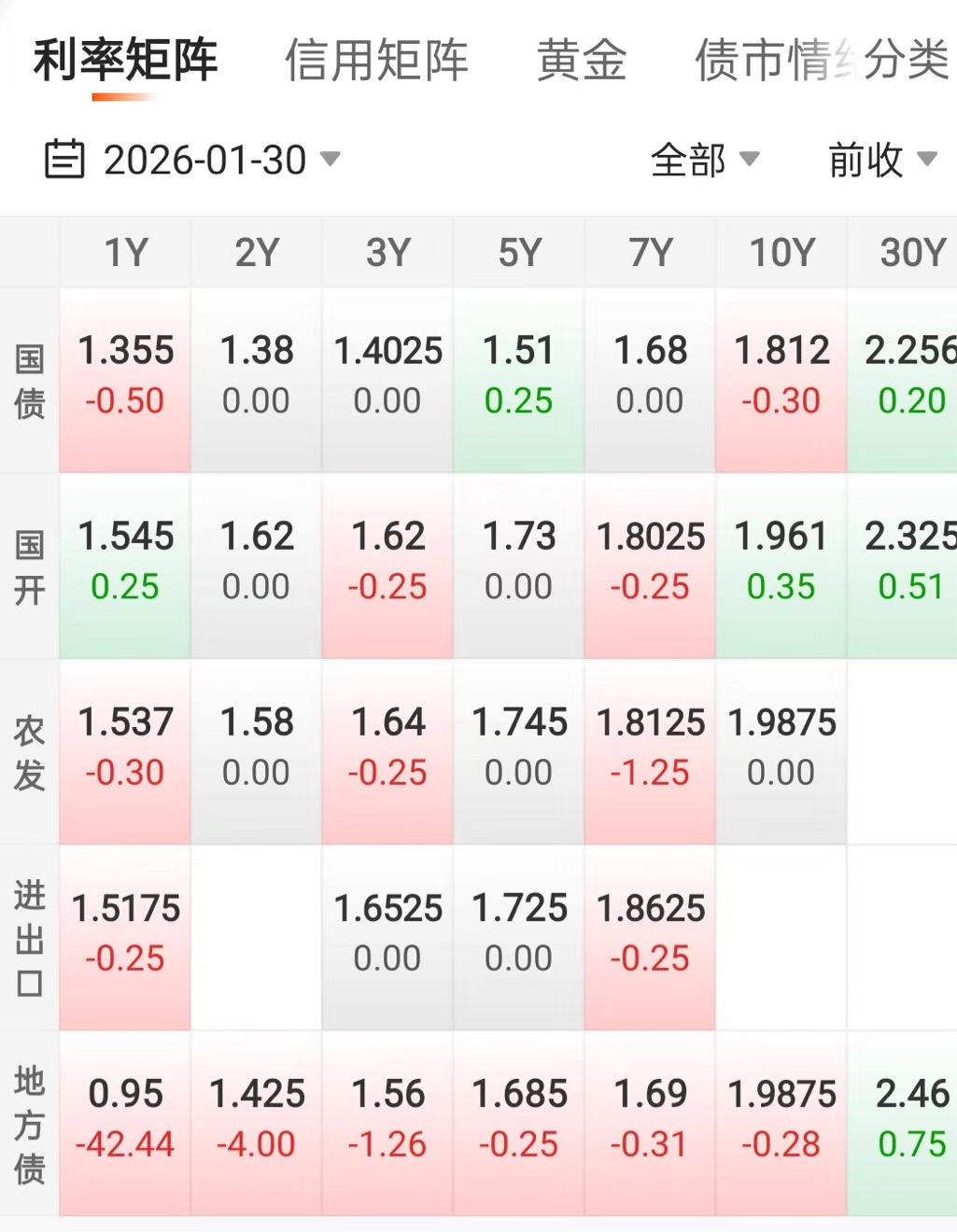Tap the 国开 10Y cell showing 1.961
This screenshot has width=957, height=1232.
(x=781, y=561)
